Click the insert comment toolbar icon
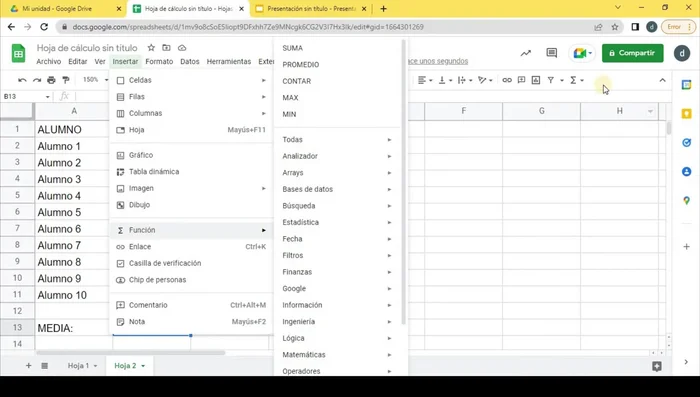Viewport: 700px width, 397px height. click(521, 80)
